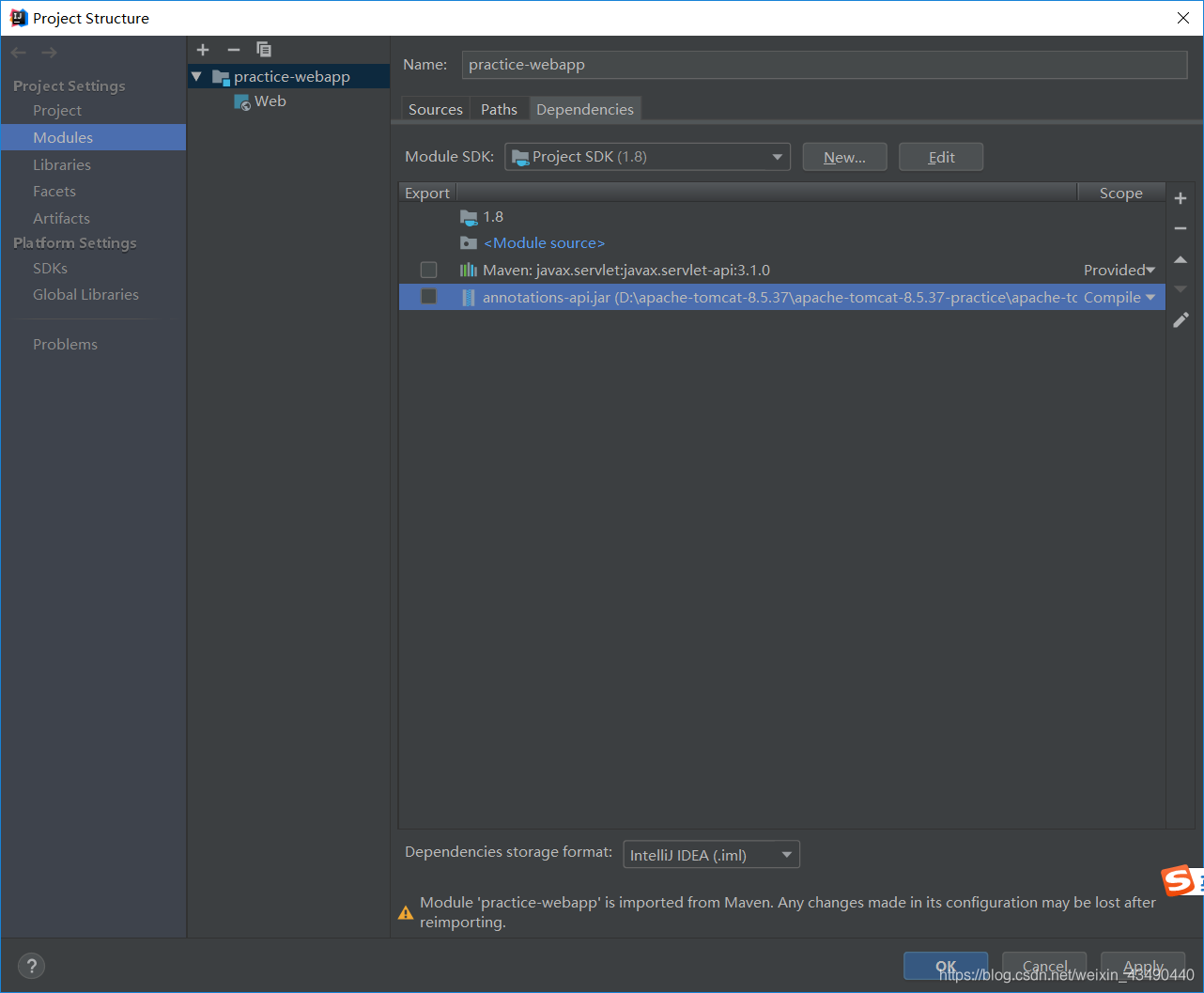Select the annotations-api.jar row text
The width and height of the screenshot is (1204, 993).
[x=780, y=298]
